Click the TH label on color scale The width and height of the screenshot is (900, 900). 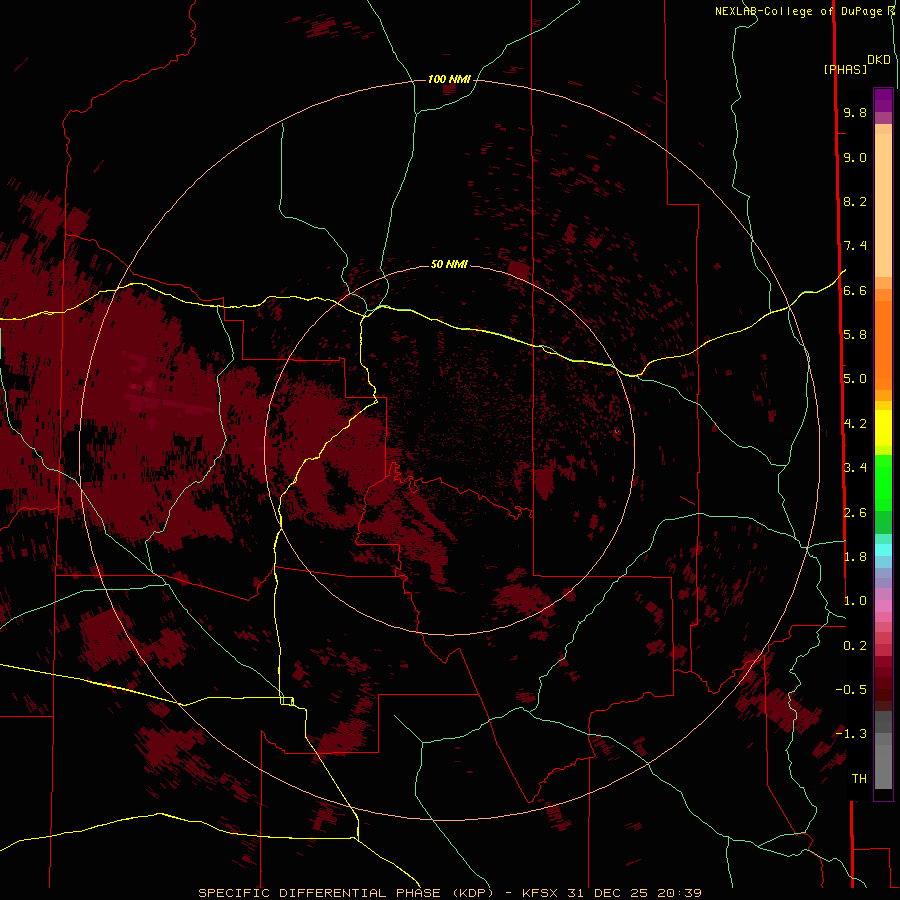[859, 779]
